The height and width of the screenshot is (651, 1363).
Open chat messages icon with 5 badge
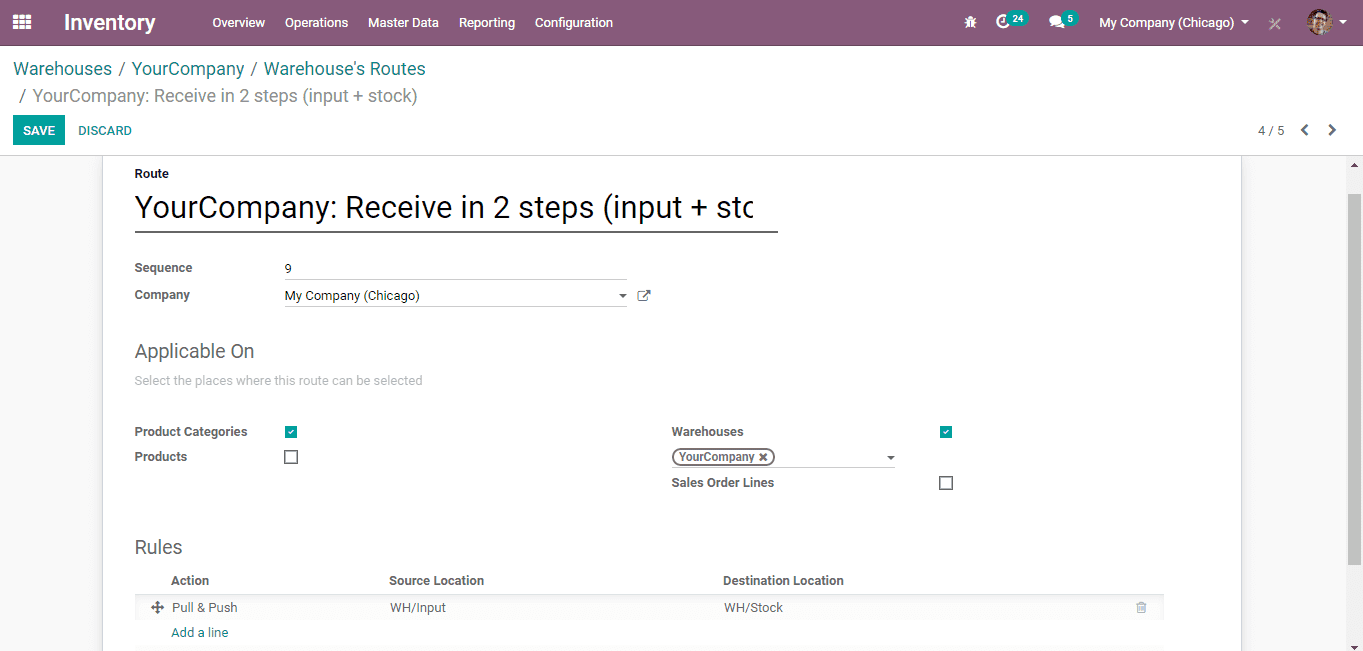[1062, 21]
